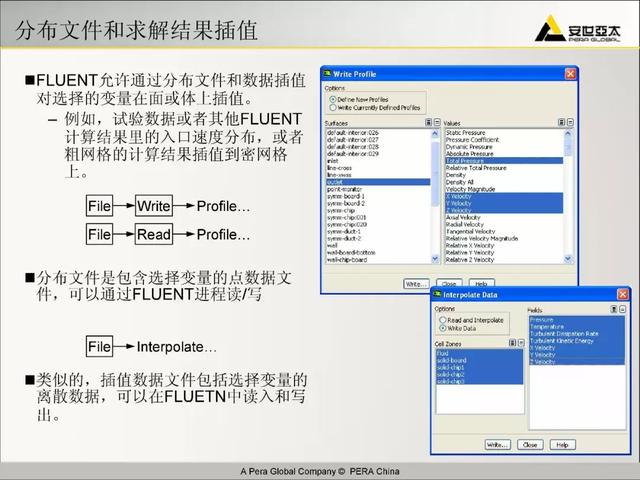
Task: Open Help in the Interpolate Data dialog
Action: 562,444
